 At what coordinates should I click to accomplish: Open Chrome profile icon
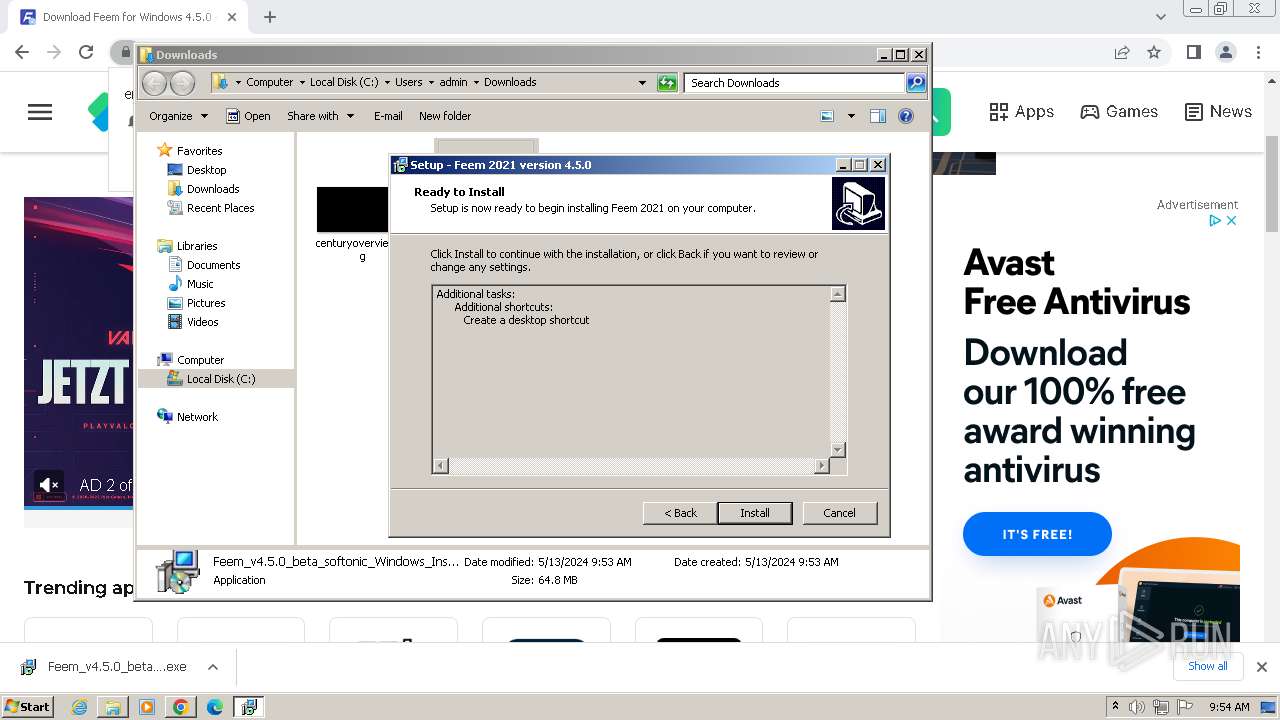(1226, 52)
